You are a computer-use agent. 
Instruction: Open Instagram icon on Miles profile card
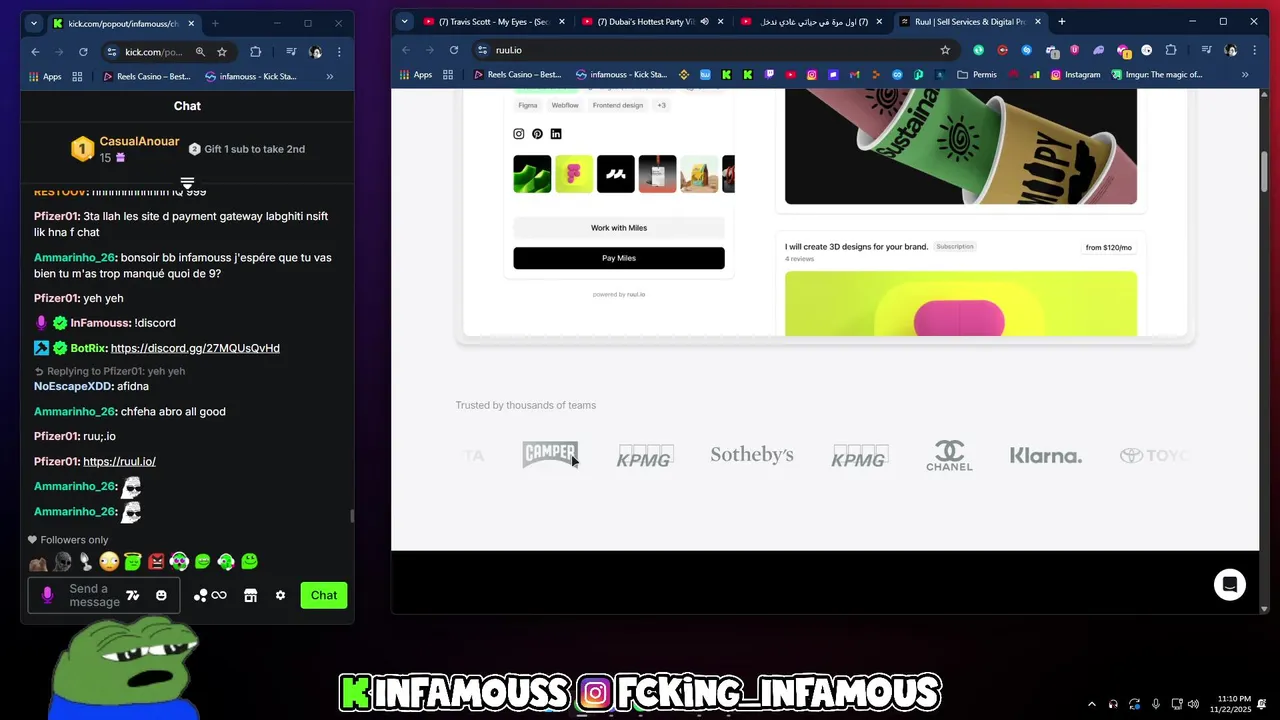click(519, 134)
